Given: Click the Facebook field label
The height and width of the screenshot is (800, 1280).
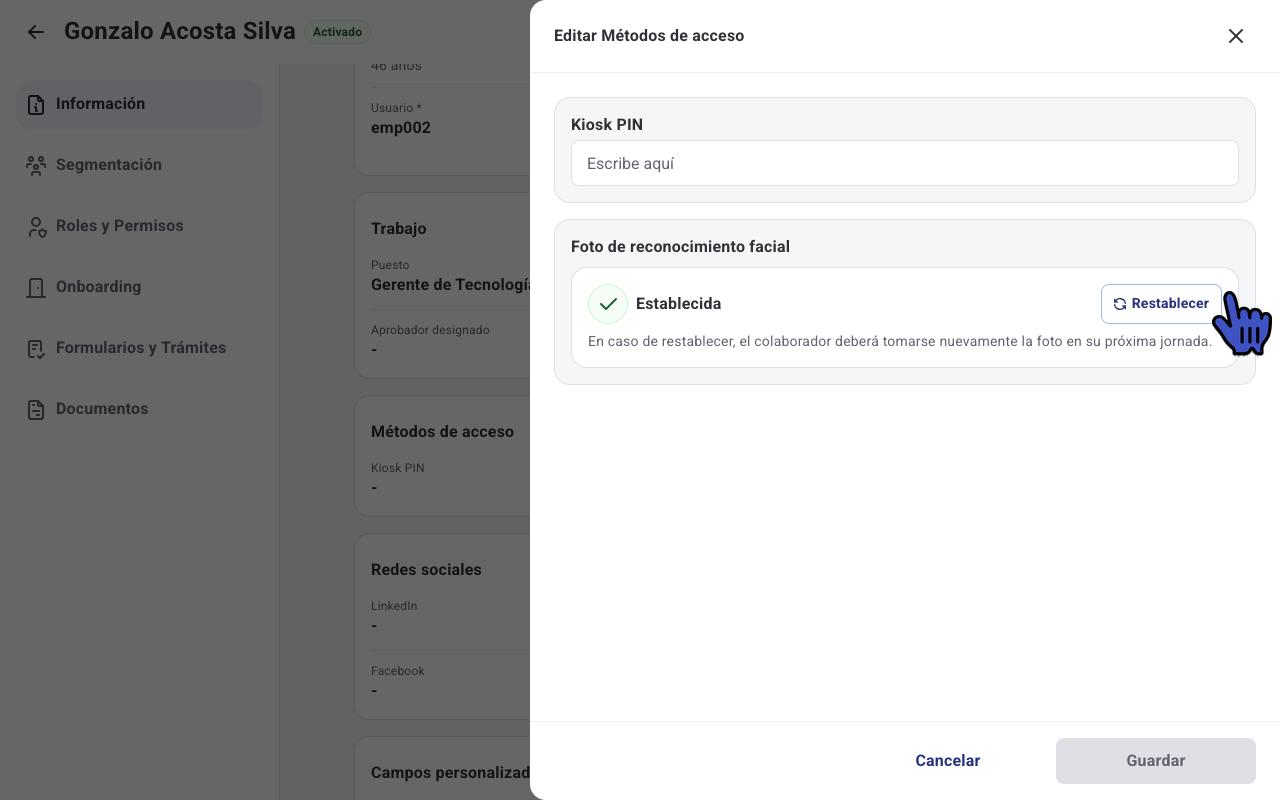Looking at the screenshot, I should [x=398, y=671].
